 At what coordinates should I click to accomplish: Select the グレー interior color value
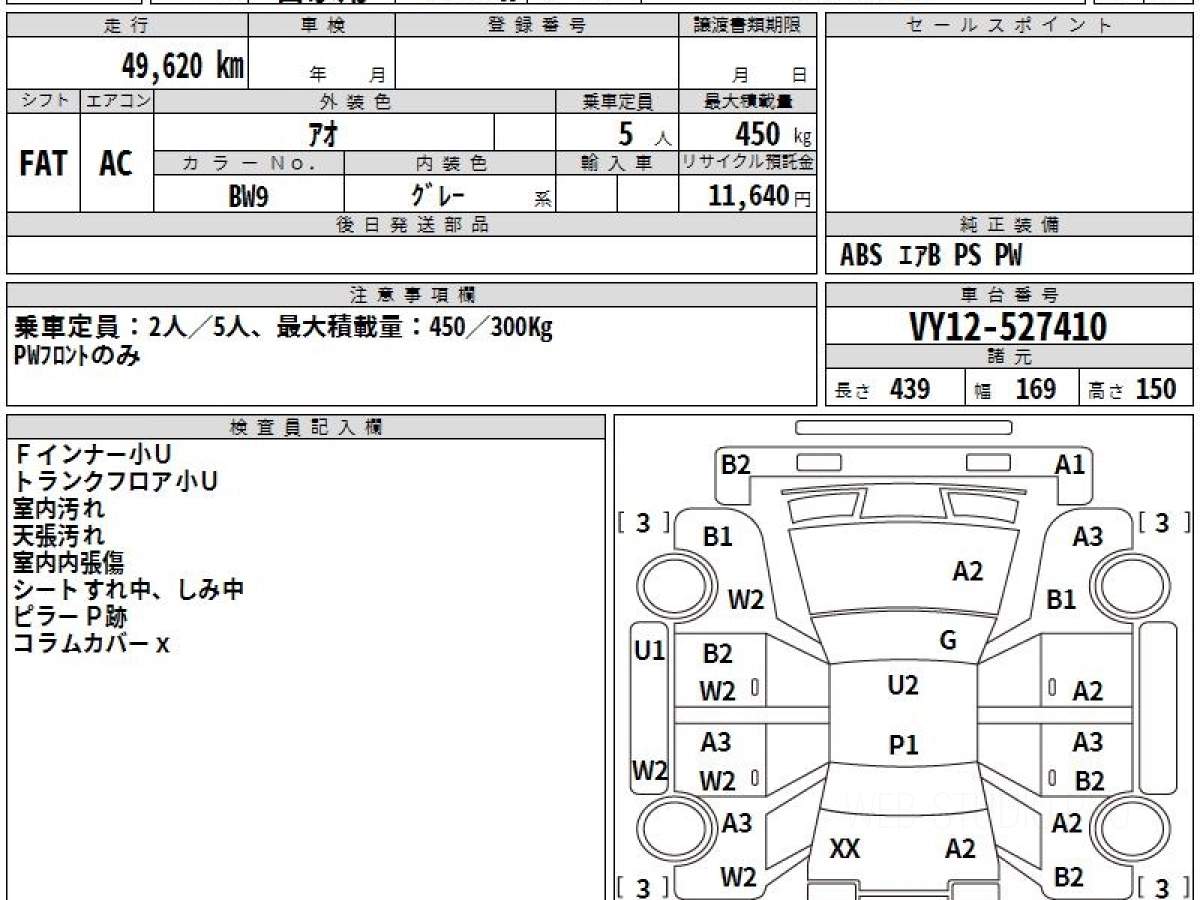click(437, 195)
